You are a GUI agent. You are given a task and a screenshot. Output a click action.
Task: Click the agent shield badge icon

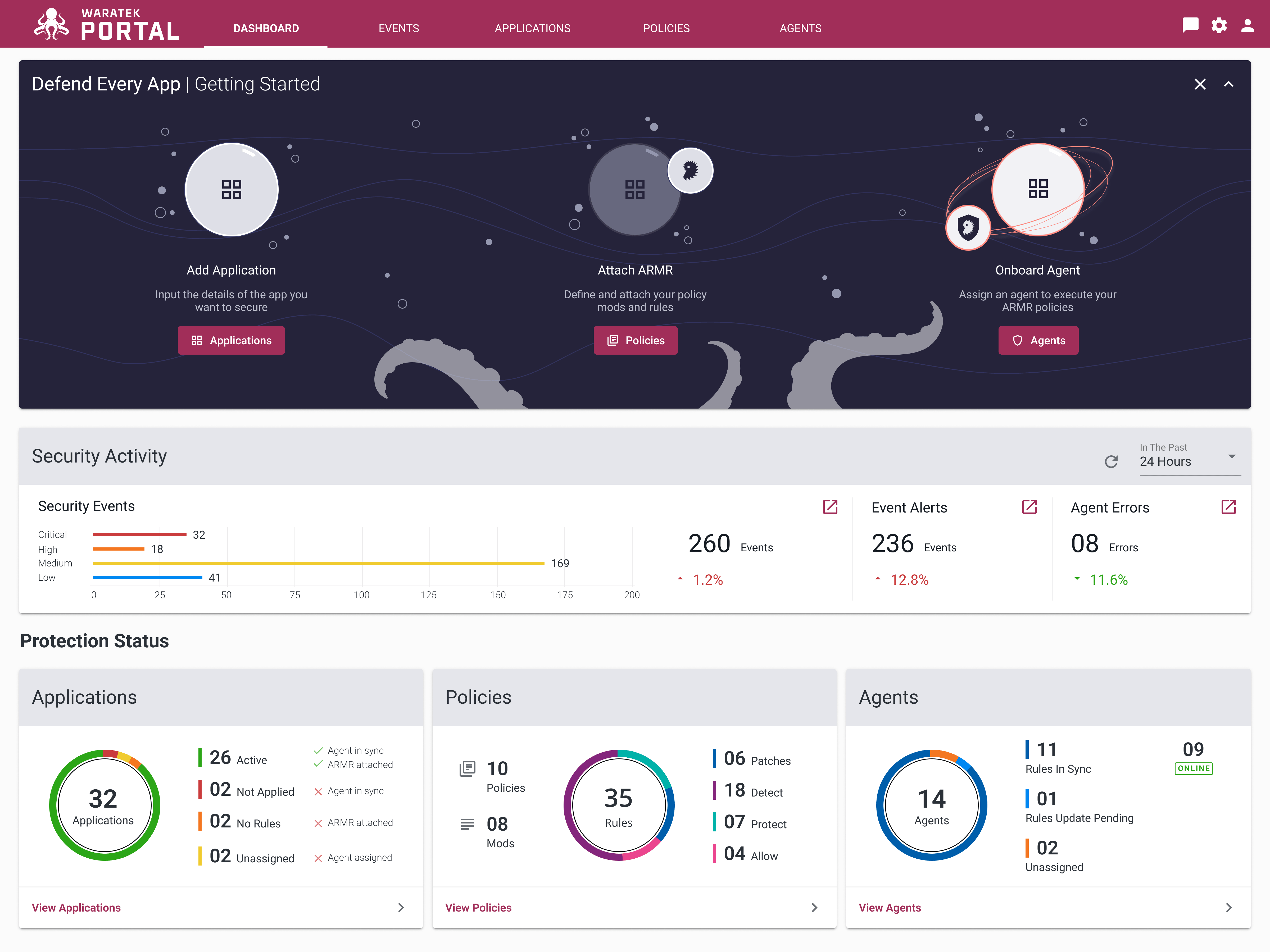coord(968,228)
